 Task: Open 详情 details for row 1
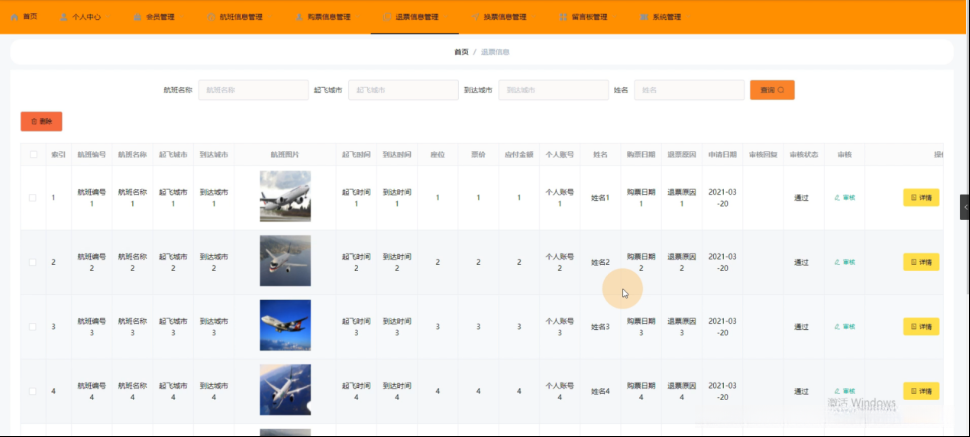click(x=921, y=197)
